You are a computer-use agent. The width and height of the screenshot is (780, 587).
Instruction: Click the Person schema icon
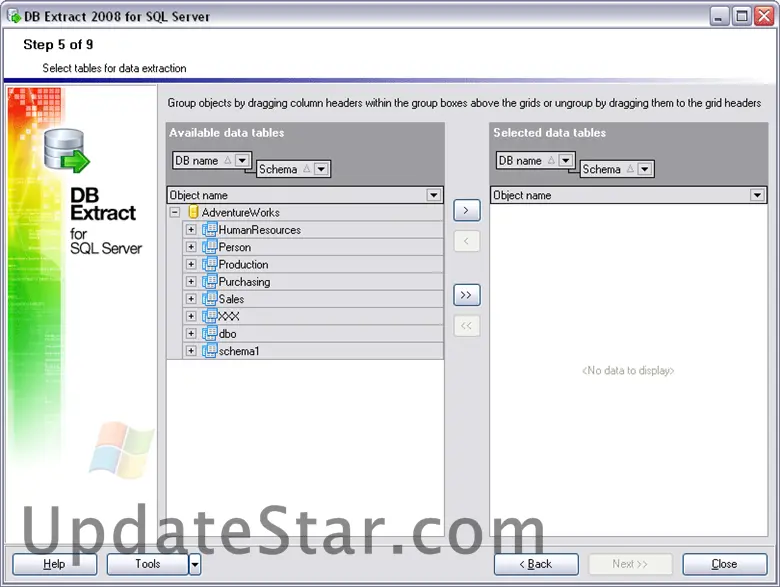click(x=209, y=247)
